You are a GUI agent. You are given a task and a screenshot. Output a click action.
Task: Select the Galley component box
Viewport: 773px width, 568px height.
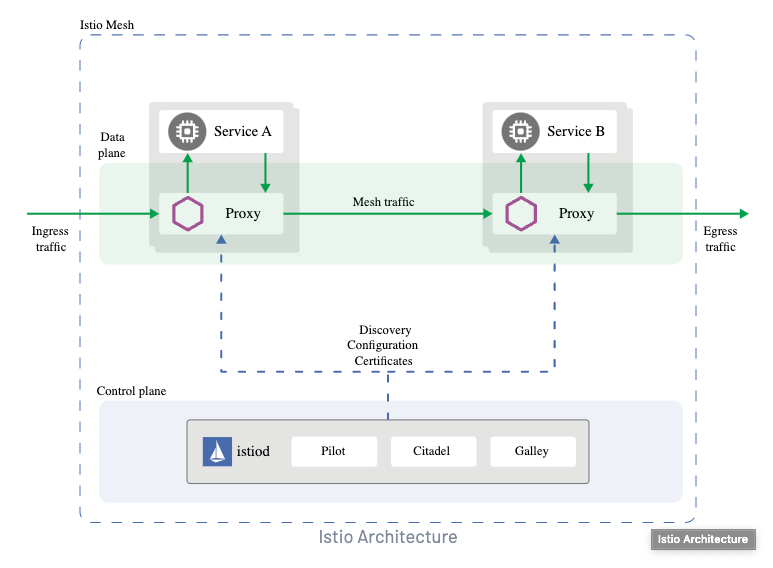click(x=533, y=451)
